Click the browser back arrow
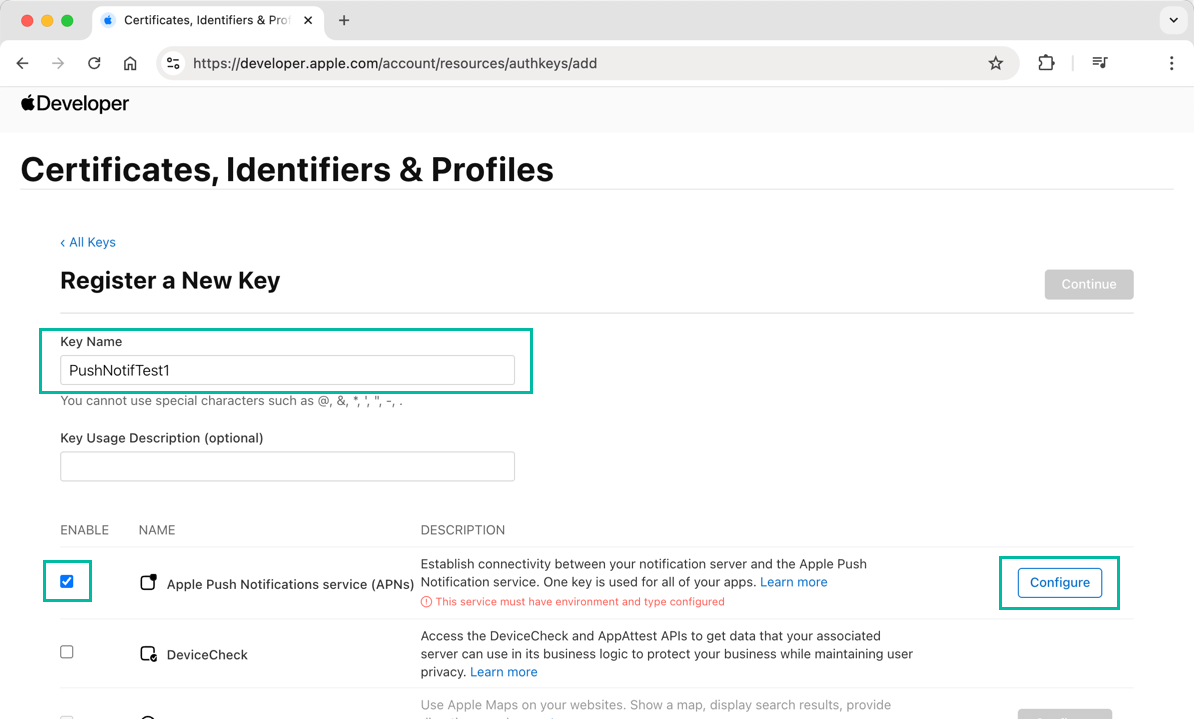 23,63
